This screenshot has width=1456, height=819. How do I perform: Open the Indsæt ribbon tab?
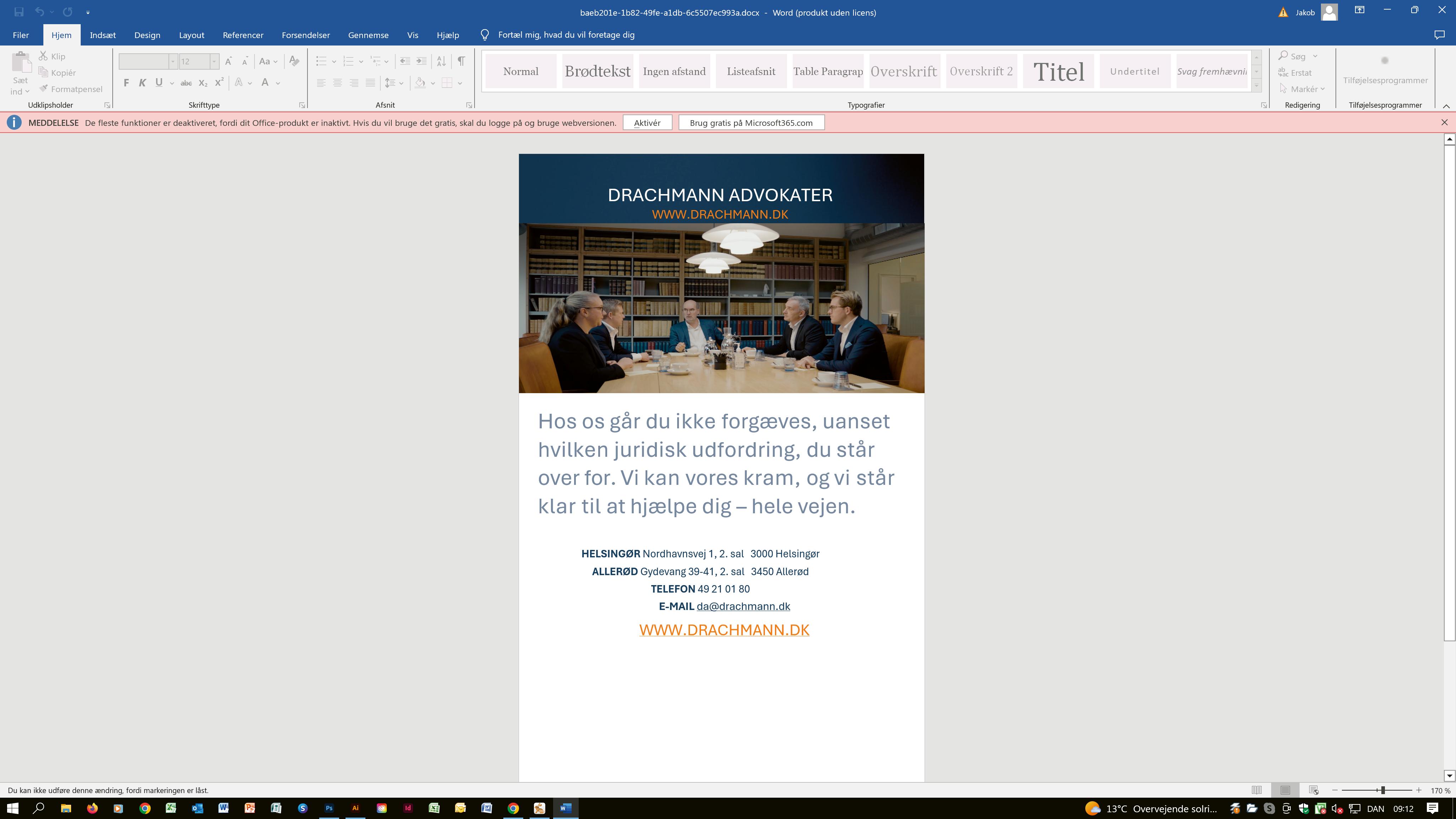click(x=103, y=35)
